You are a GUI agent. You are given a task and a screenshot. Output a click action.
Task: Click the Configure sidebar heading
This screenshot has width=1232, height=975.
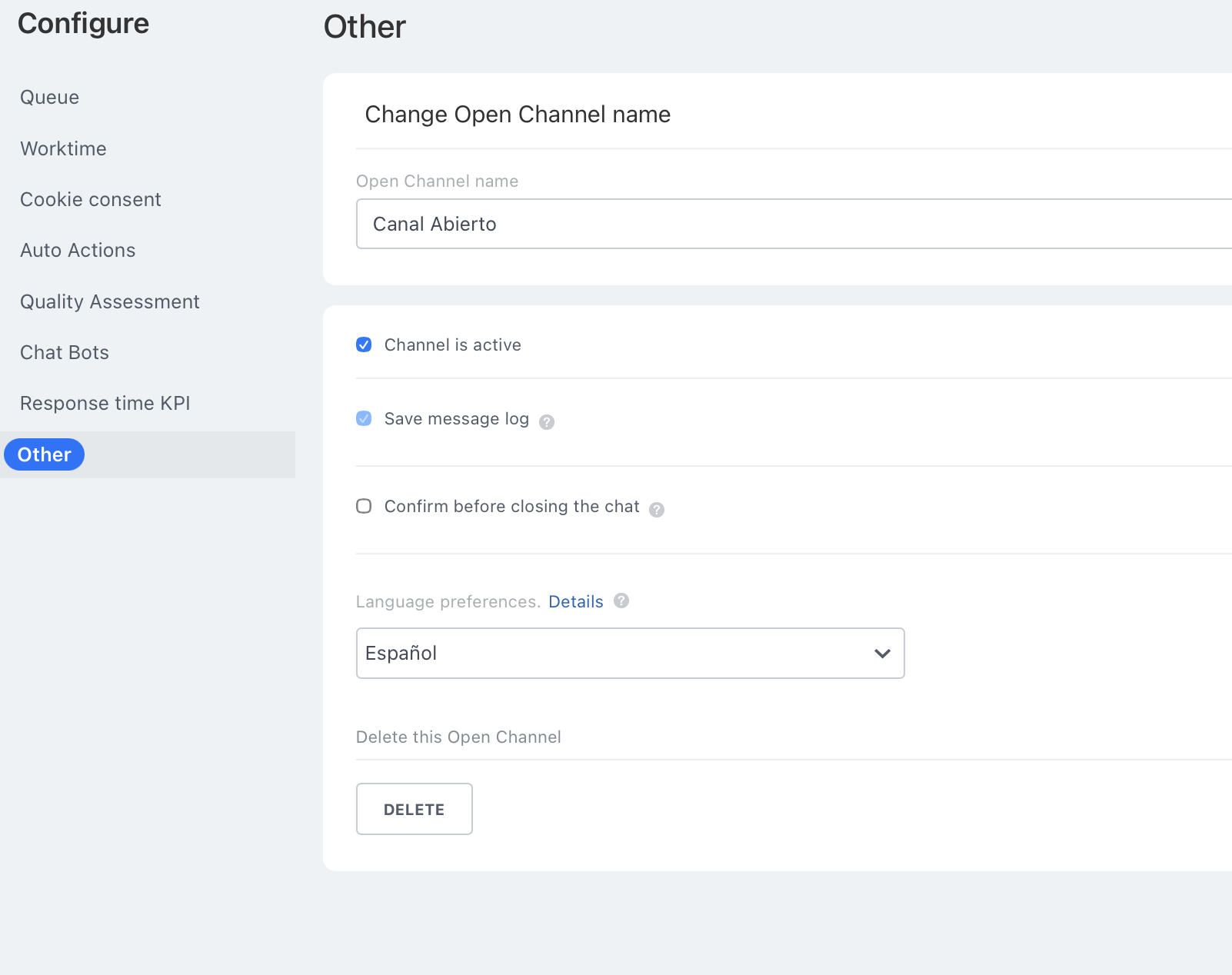[x=84, y=24]
